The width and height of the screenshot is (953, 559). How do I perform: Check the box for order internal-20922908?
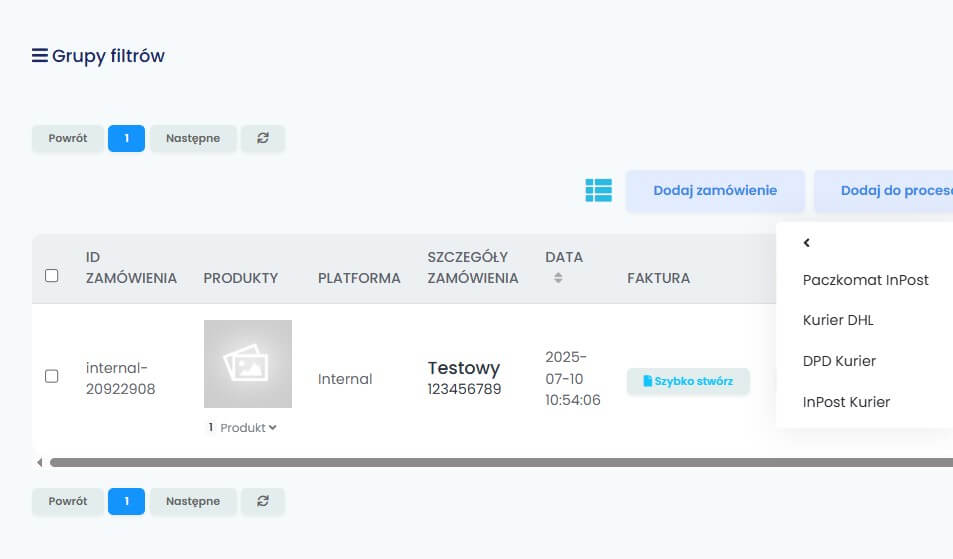52,376
